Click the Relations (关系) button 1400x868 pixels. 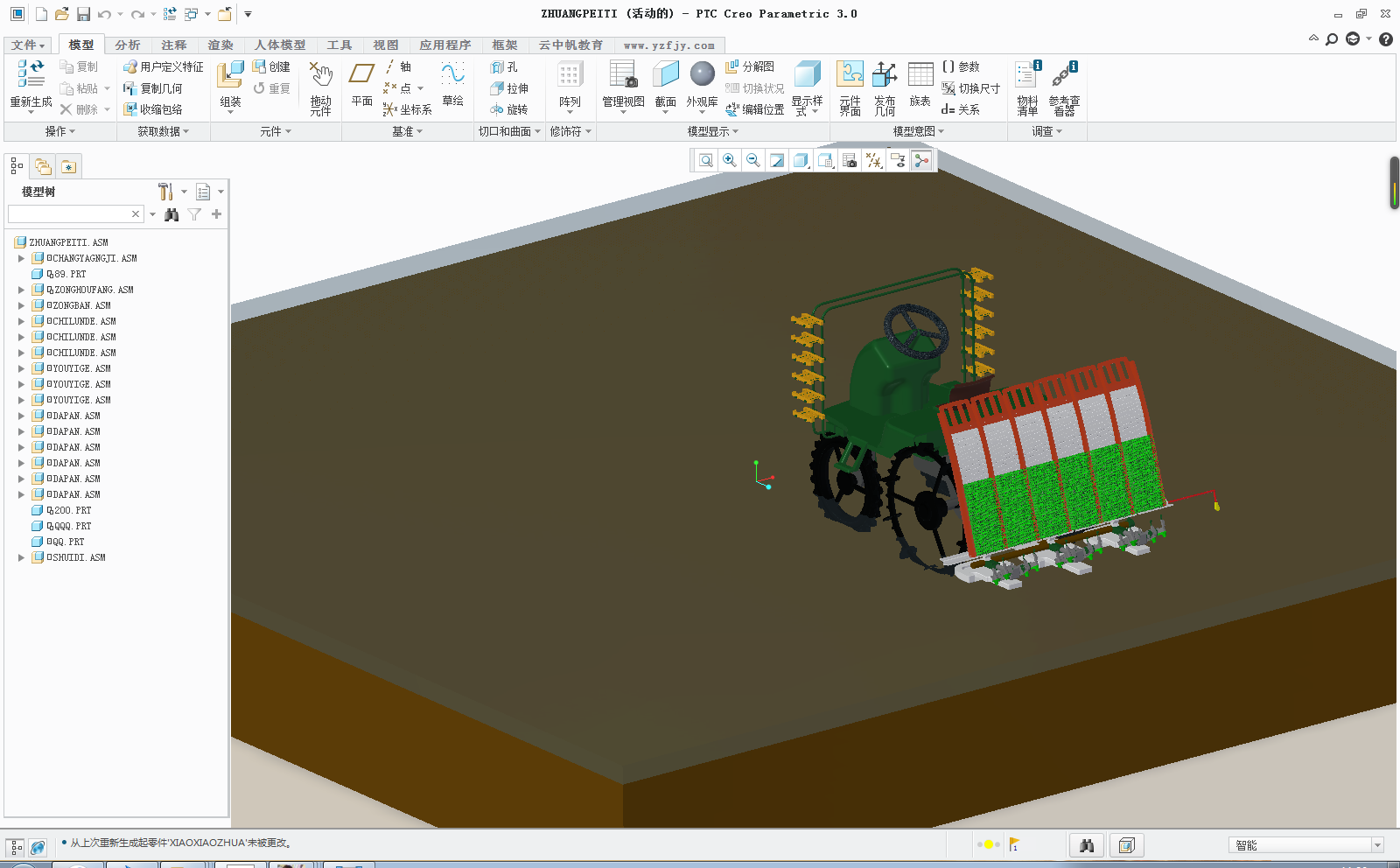961,109
